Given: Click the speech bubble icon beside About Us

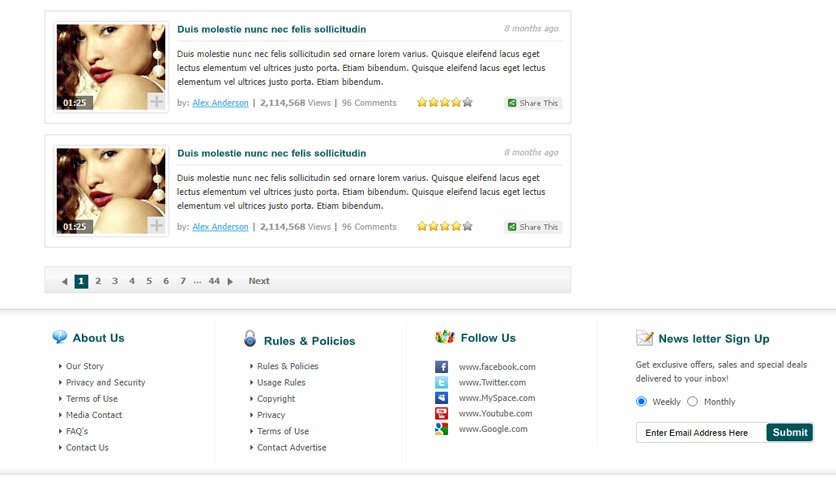Looking at the screenshot, I should coord(60,337).
